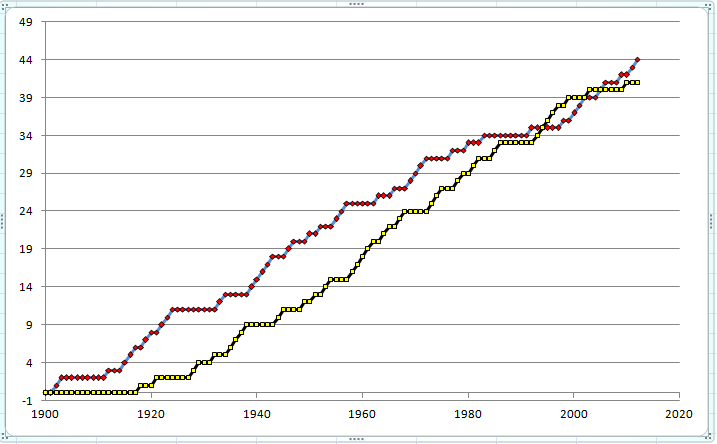Select the vertical axis label -1
This screenshot has width=717, height=444.
(27, 401)
